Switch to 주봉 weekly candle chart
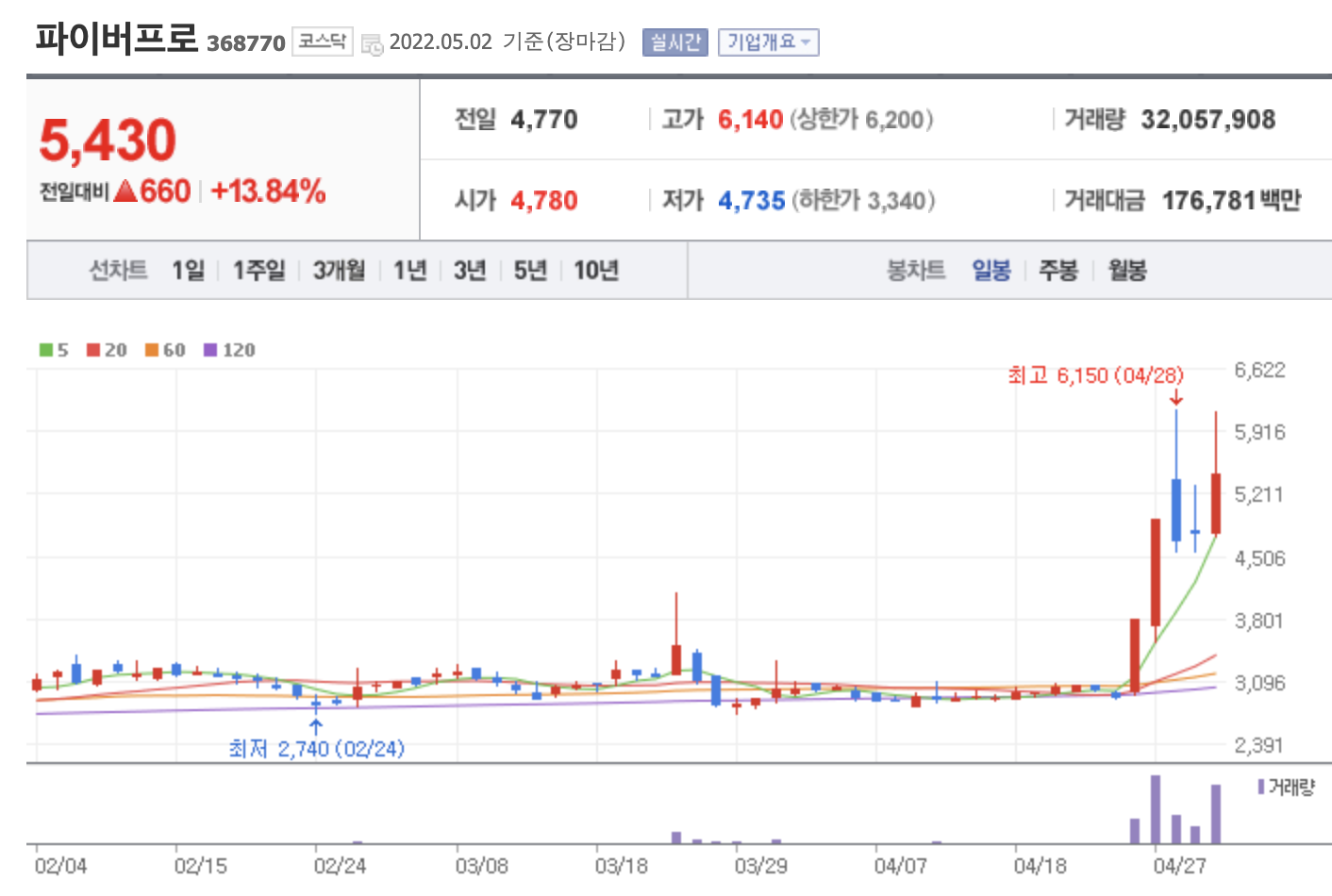Screen dimensions: 1332x896 [1058, 271]
